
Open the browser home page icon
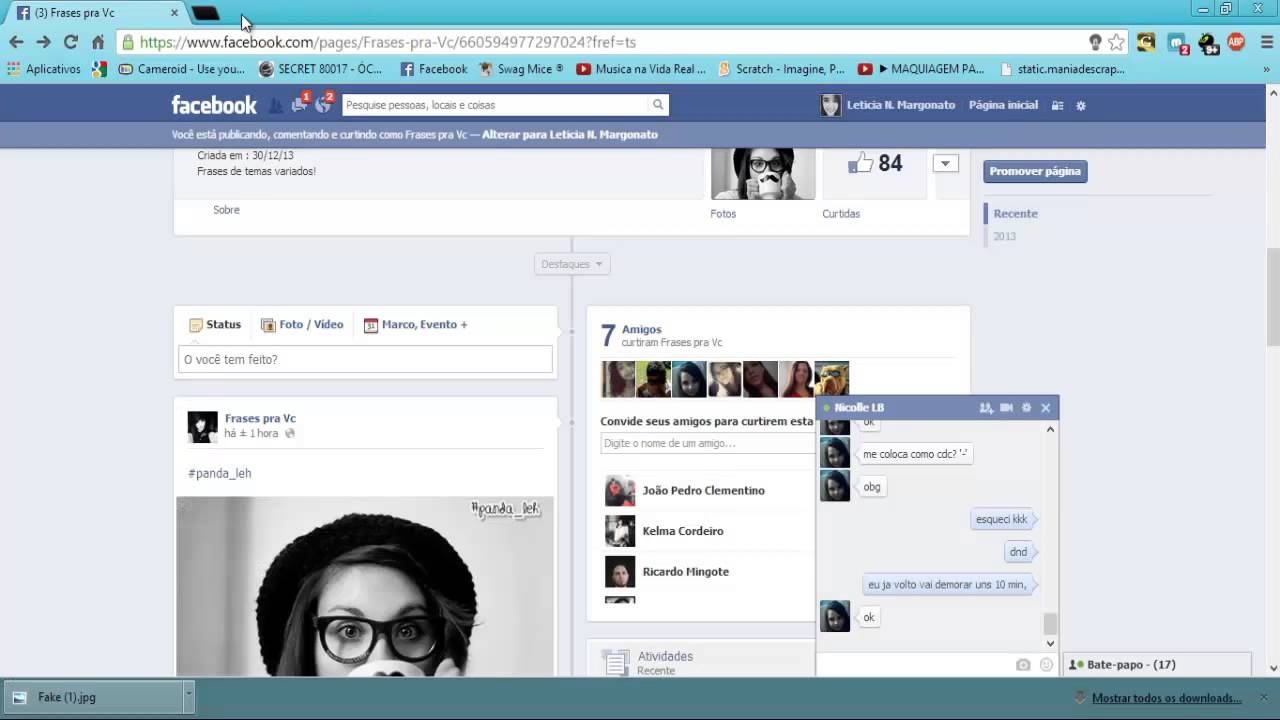click(x=98, y=42)
